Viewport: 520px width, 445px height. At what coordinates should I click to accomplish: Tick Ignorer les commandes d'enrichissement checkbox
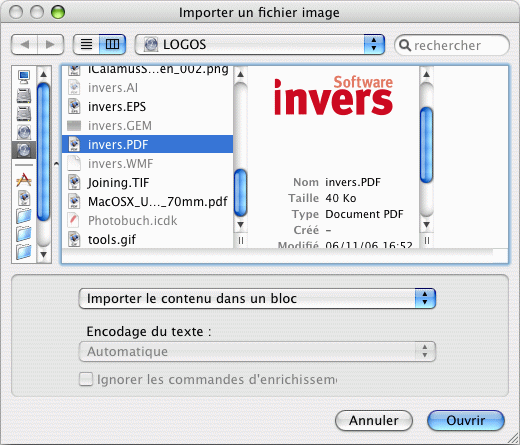[x=86, y=379]
